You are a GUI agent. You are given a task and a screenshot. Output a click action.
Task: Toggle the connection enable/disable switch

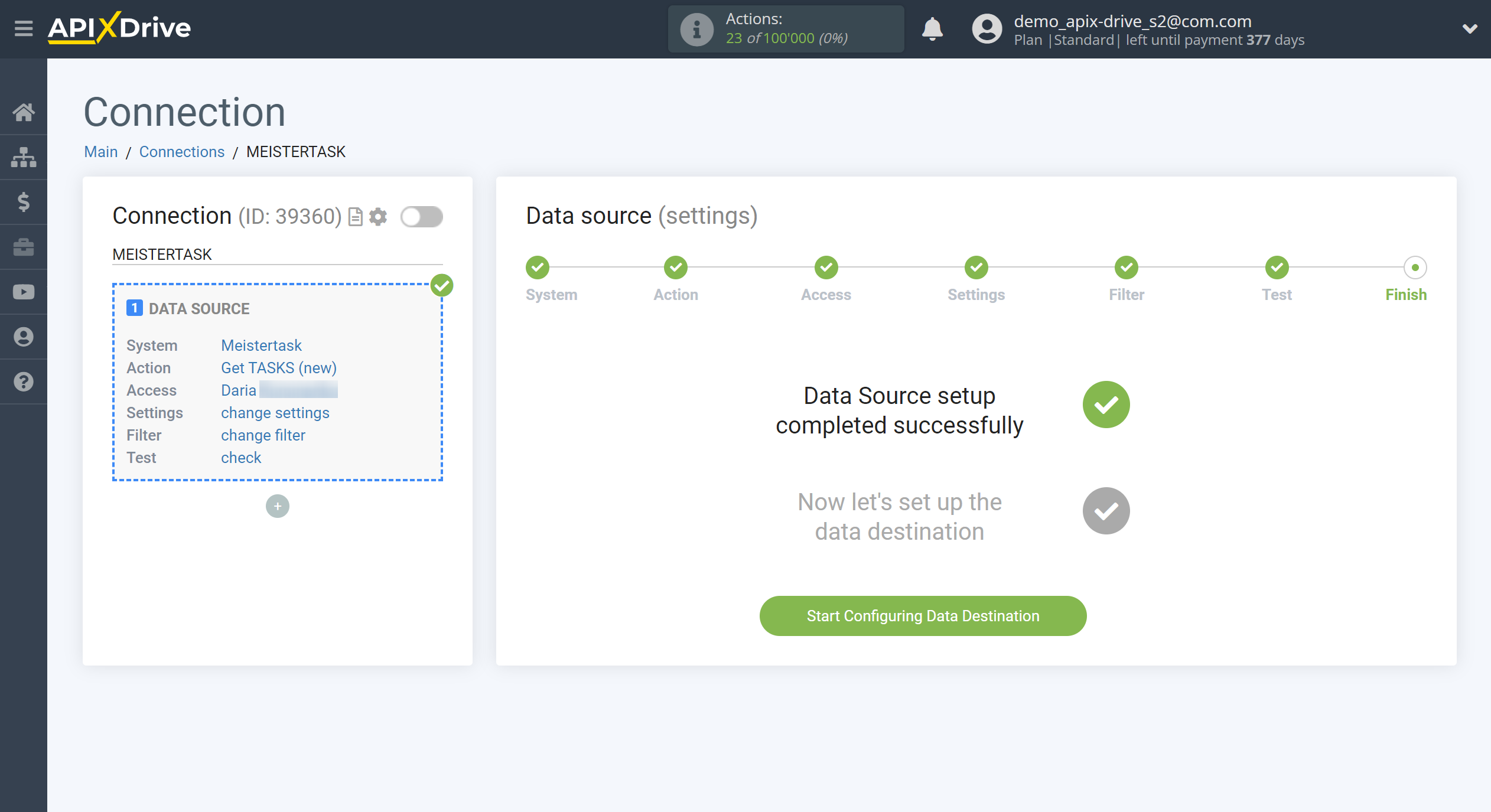421,217
